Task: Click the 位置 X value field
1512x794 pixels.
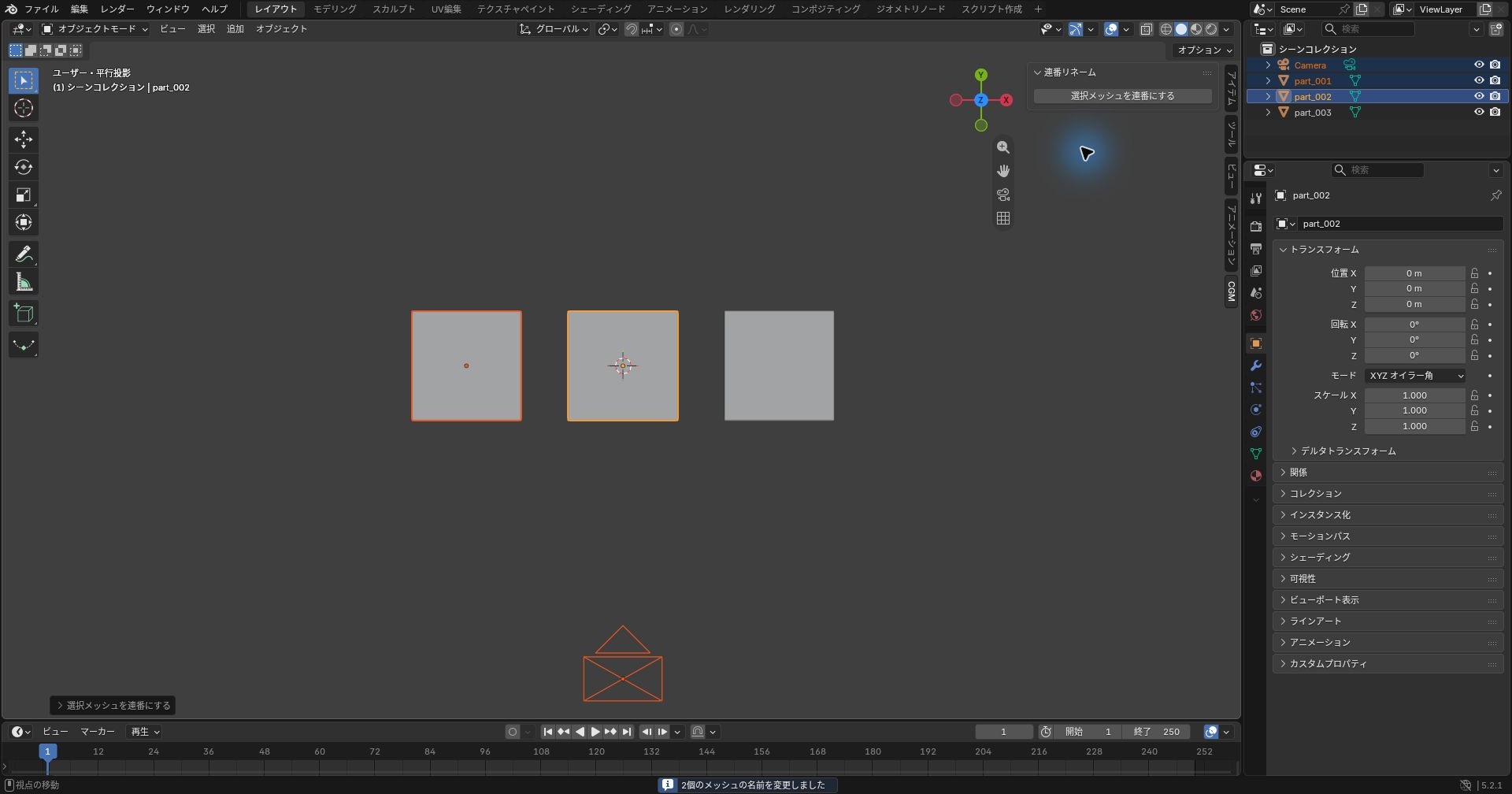Action: 1414,273
